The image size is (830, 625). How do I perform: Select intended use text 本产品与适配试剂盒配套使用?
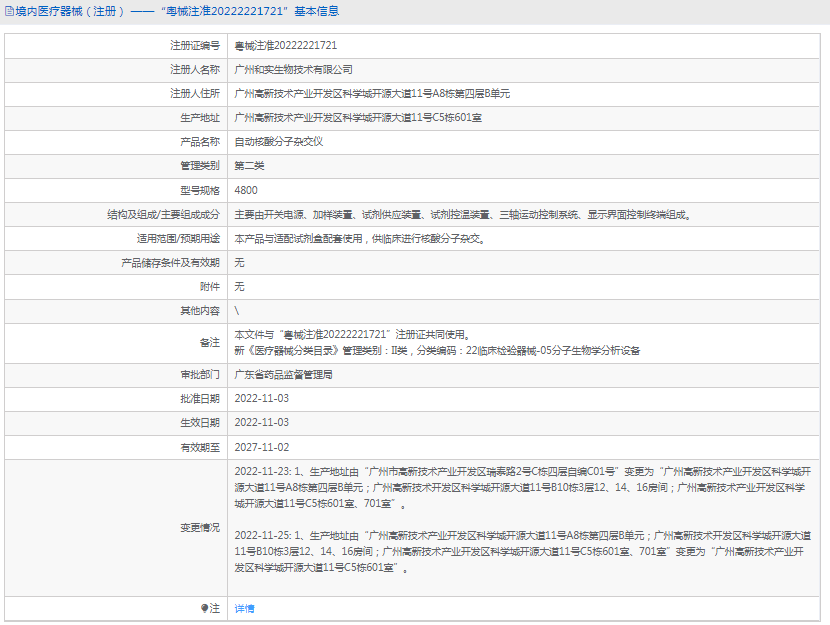tap(360, 239)
